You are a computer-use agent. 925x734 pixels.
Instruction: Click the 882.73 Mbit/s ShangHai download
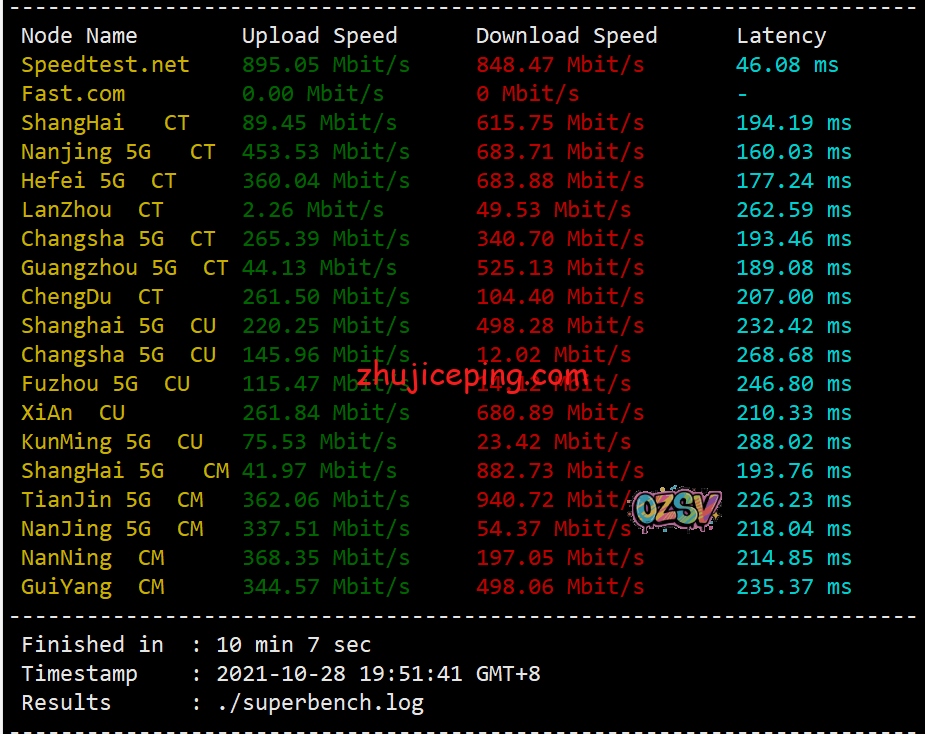coord(560,471)
